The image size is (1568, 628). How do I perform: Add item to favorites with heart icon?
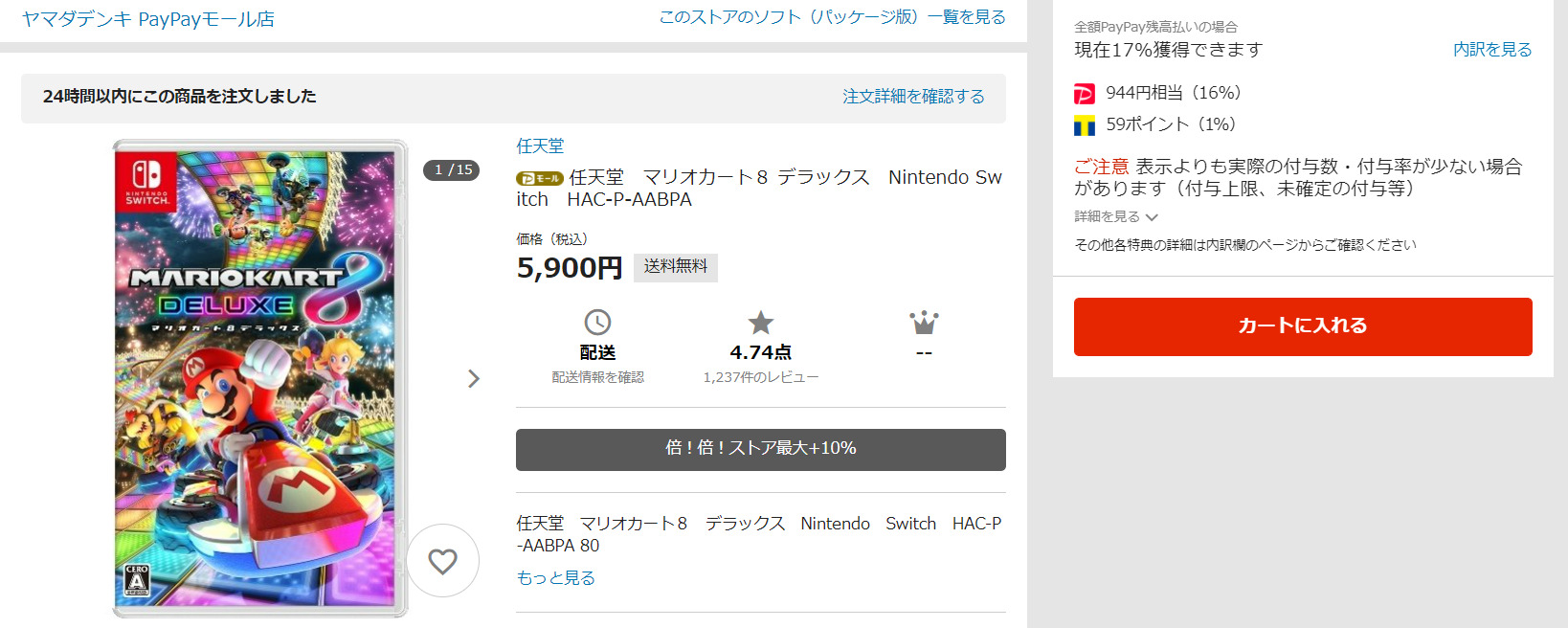[x=442, y=561]
